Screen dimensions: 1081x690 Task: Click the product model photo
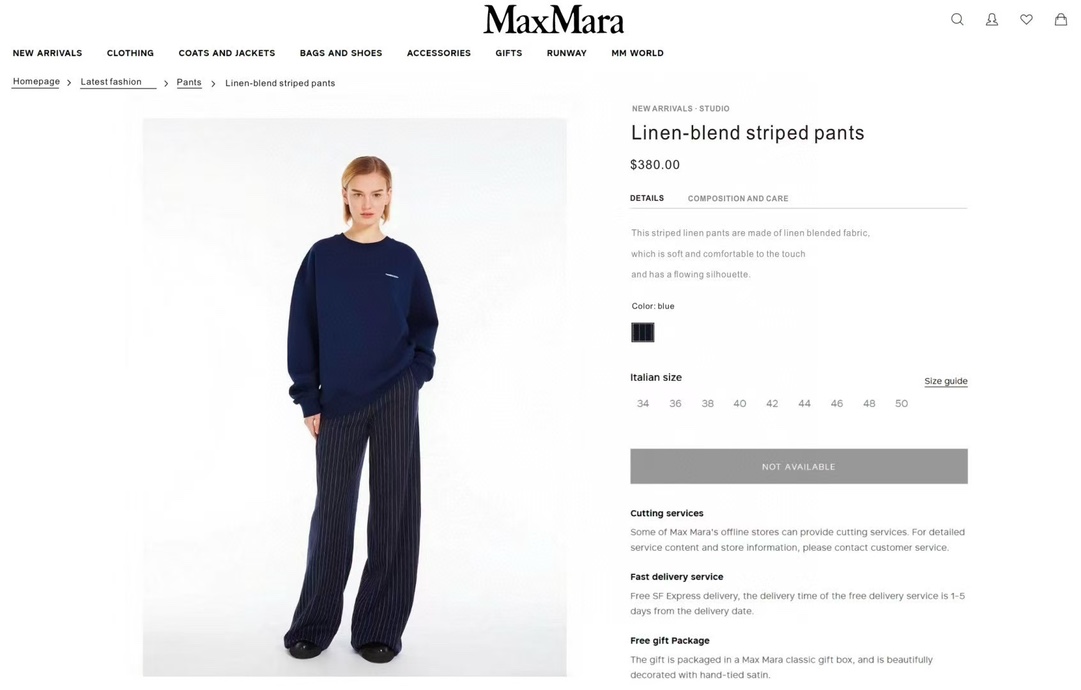tap(354, 397)
